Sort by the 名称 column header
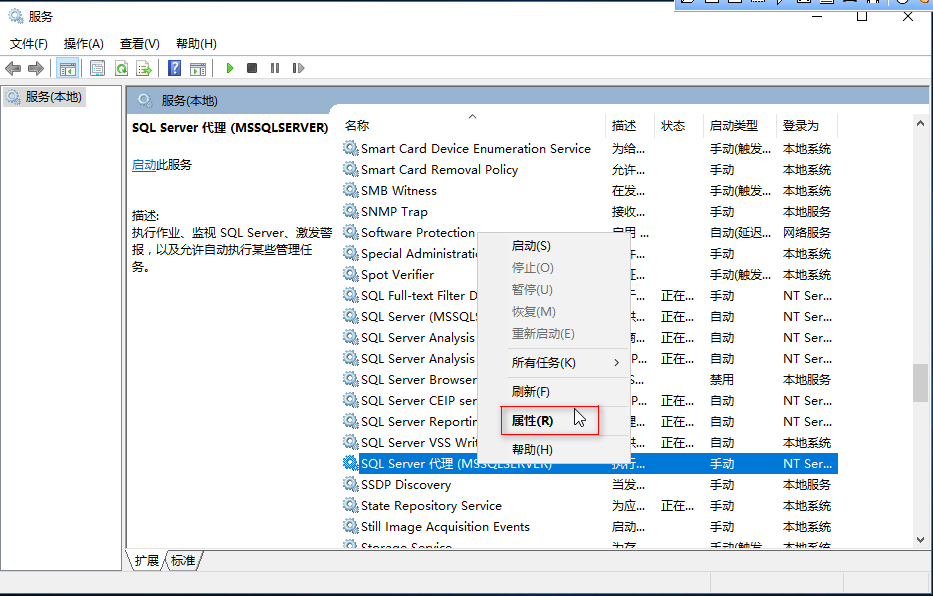Screen dimensions: 933x596 point(474,126)
